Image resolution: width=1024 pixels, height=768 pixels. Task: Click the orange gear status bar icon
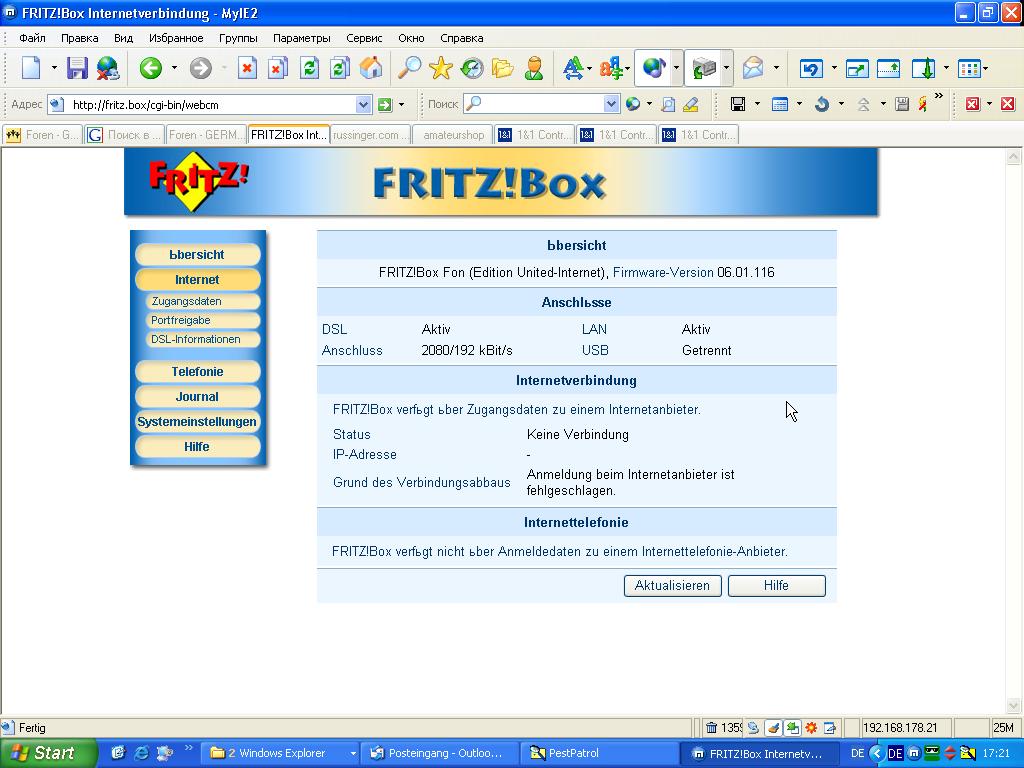[x=811, y=728]
